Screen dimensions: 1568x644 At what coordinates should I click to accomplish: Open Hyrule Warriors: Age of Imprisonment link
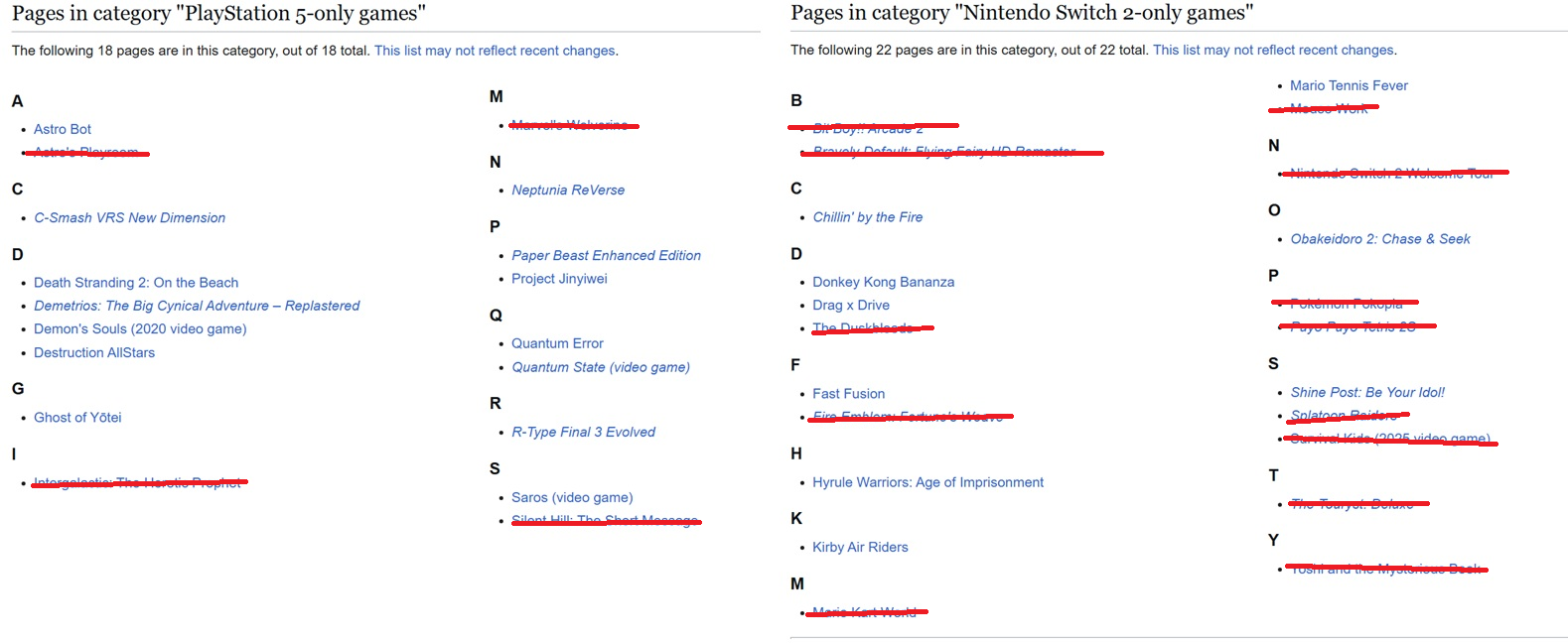pos(928,482)
